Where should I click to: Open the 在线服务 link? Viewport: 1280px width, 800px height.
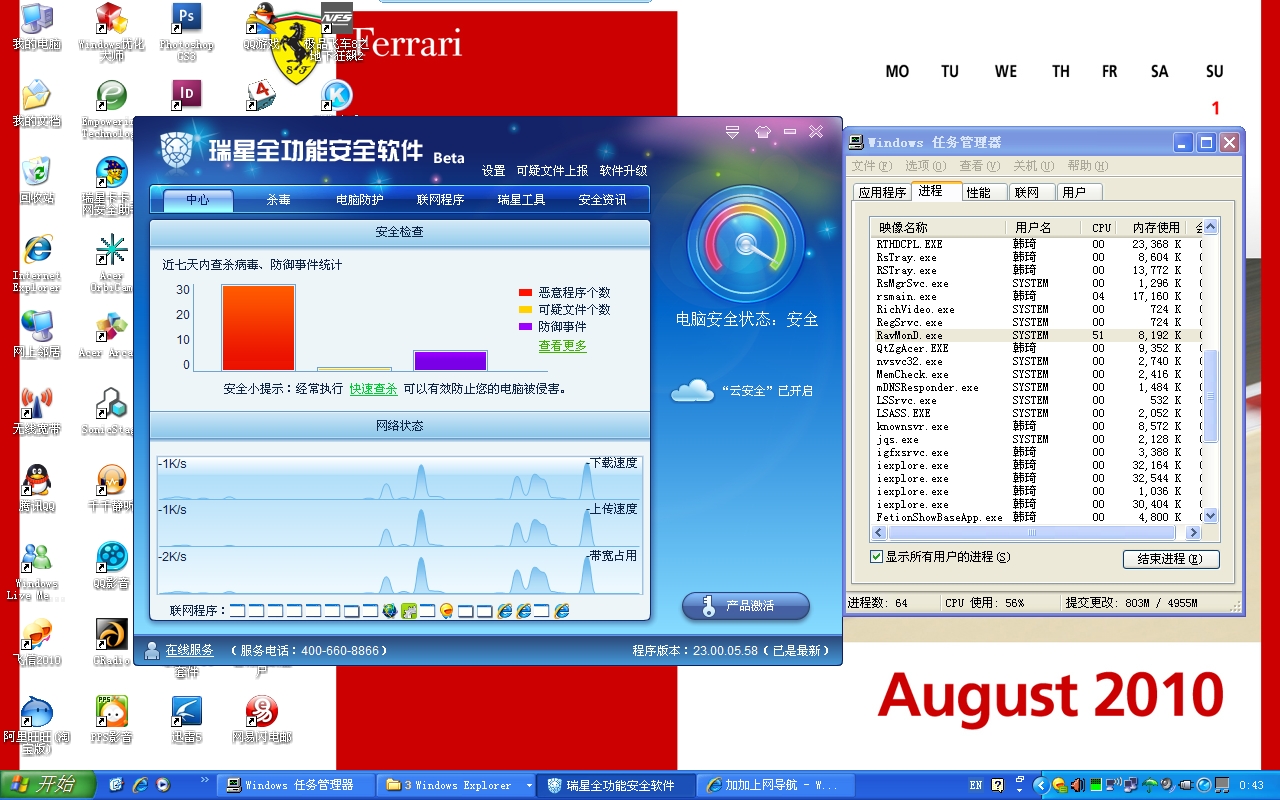190,650
